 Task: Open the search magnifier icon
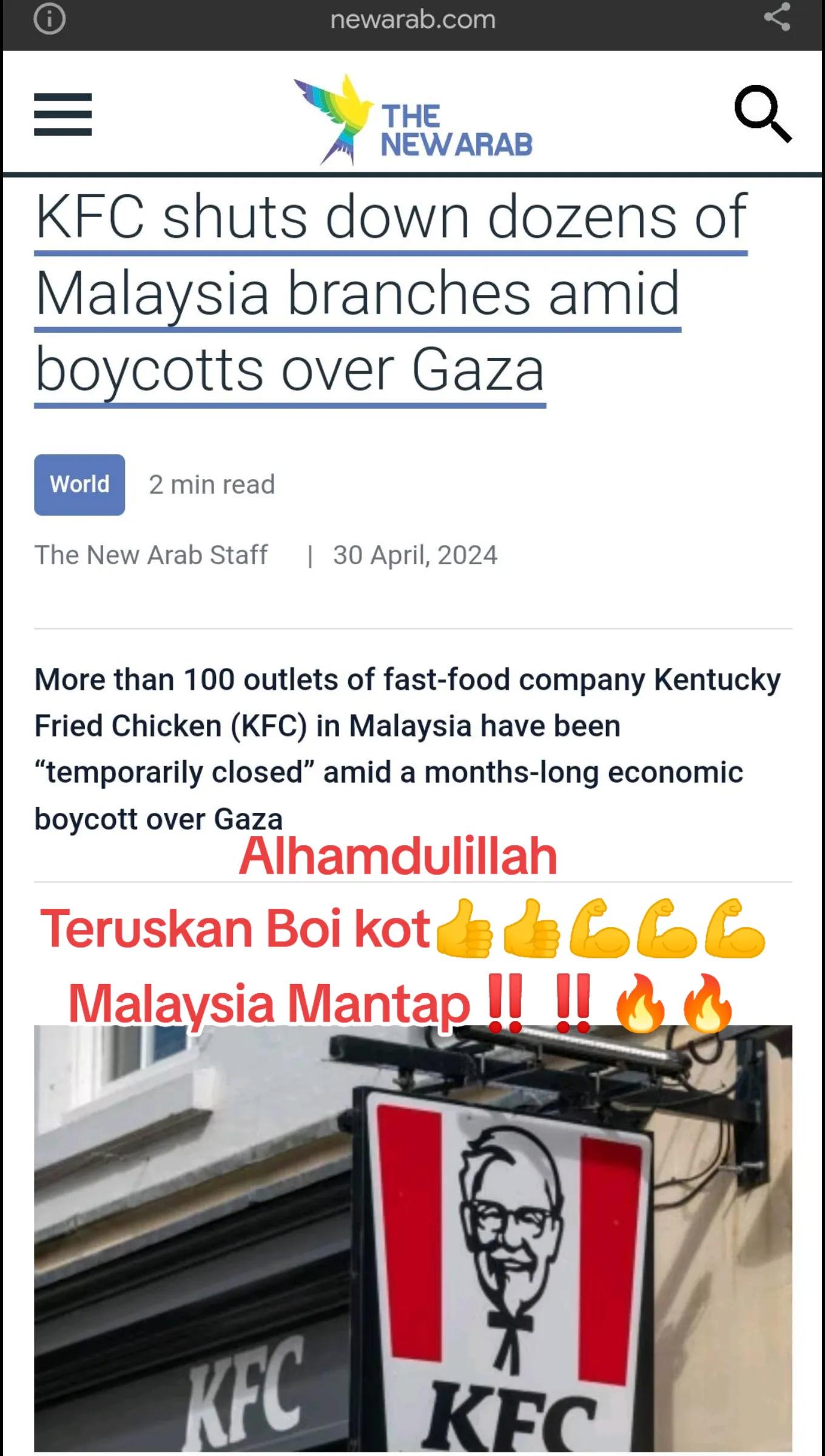763,113
